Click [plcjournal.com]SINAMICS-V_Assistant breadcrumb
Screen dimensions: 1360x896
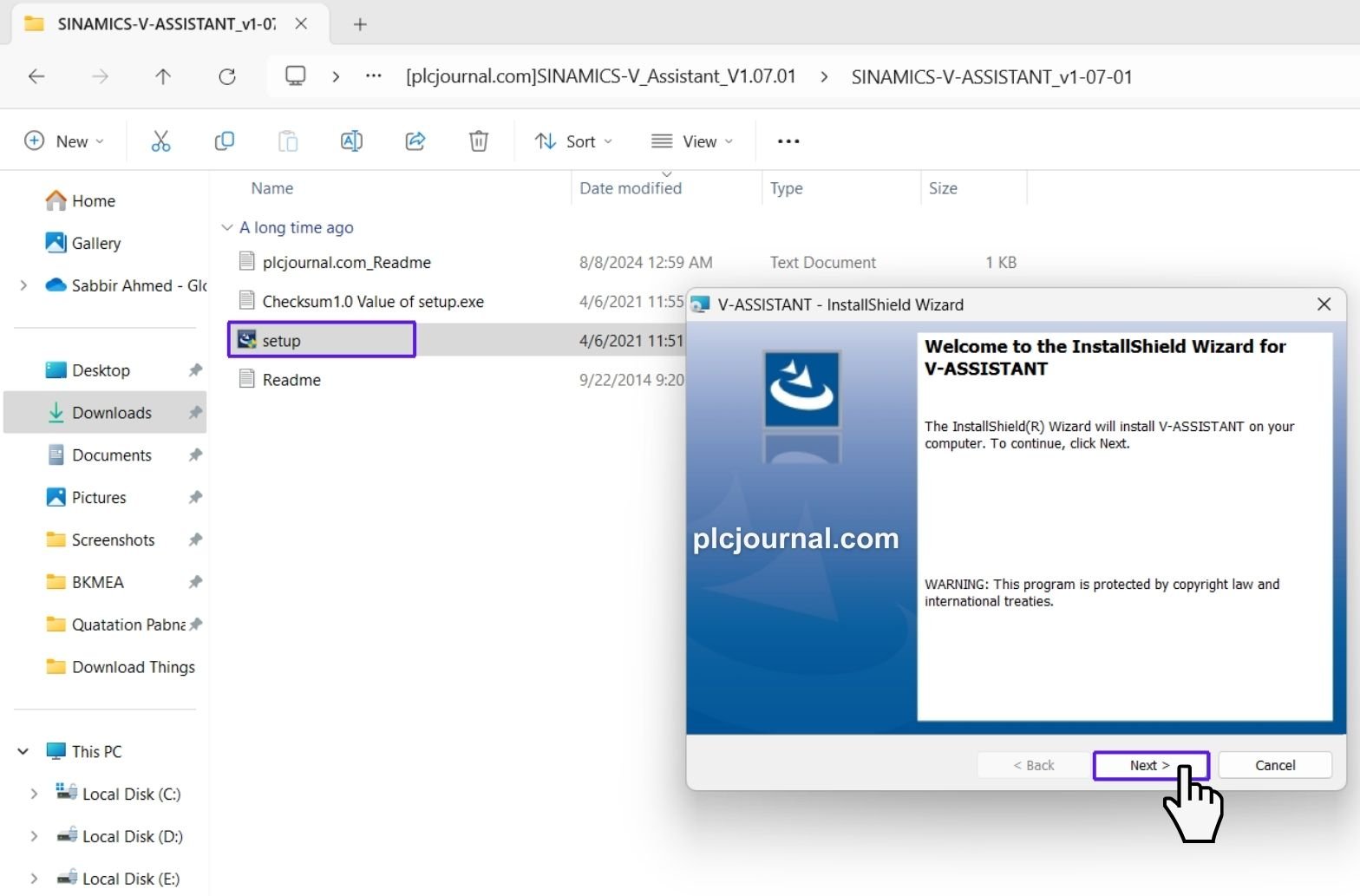click(x=600, y=76)
